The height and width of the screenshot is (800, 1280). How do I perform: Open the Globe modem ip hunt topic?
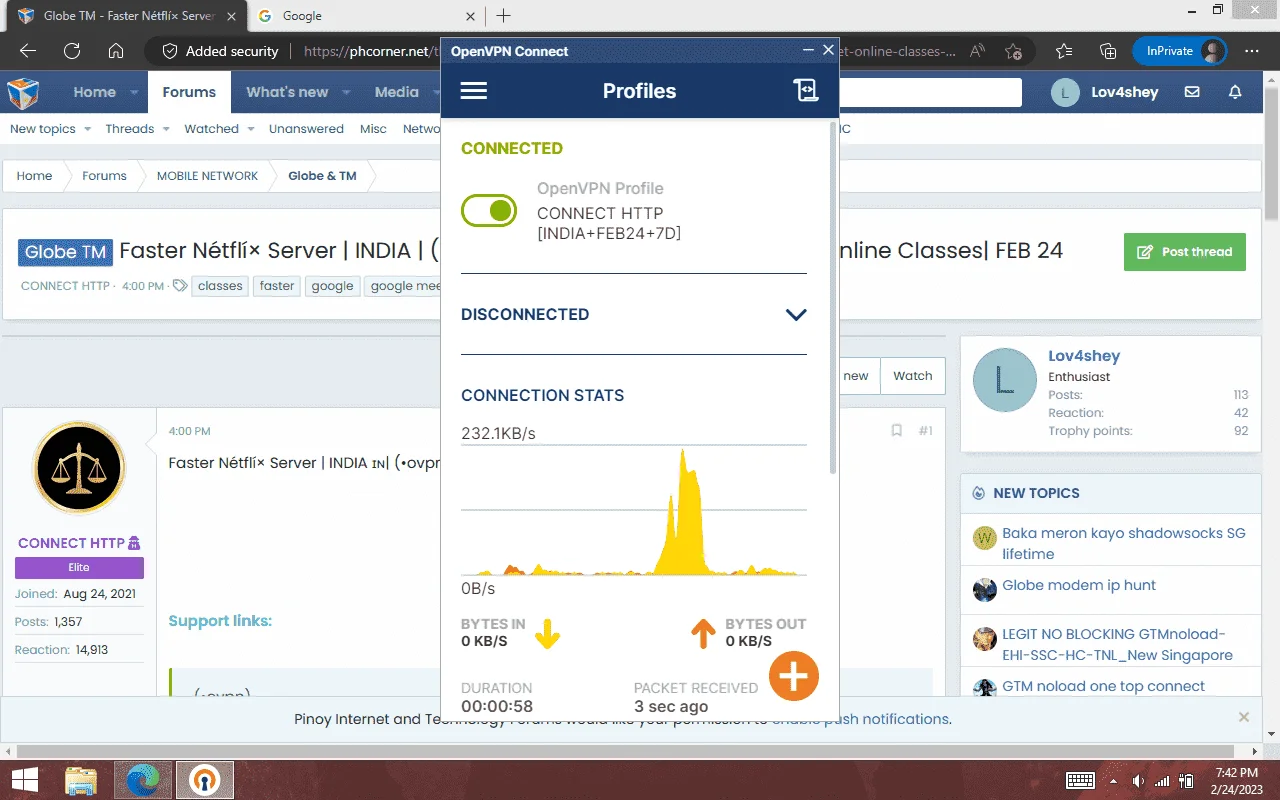tap(1079, 585)
